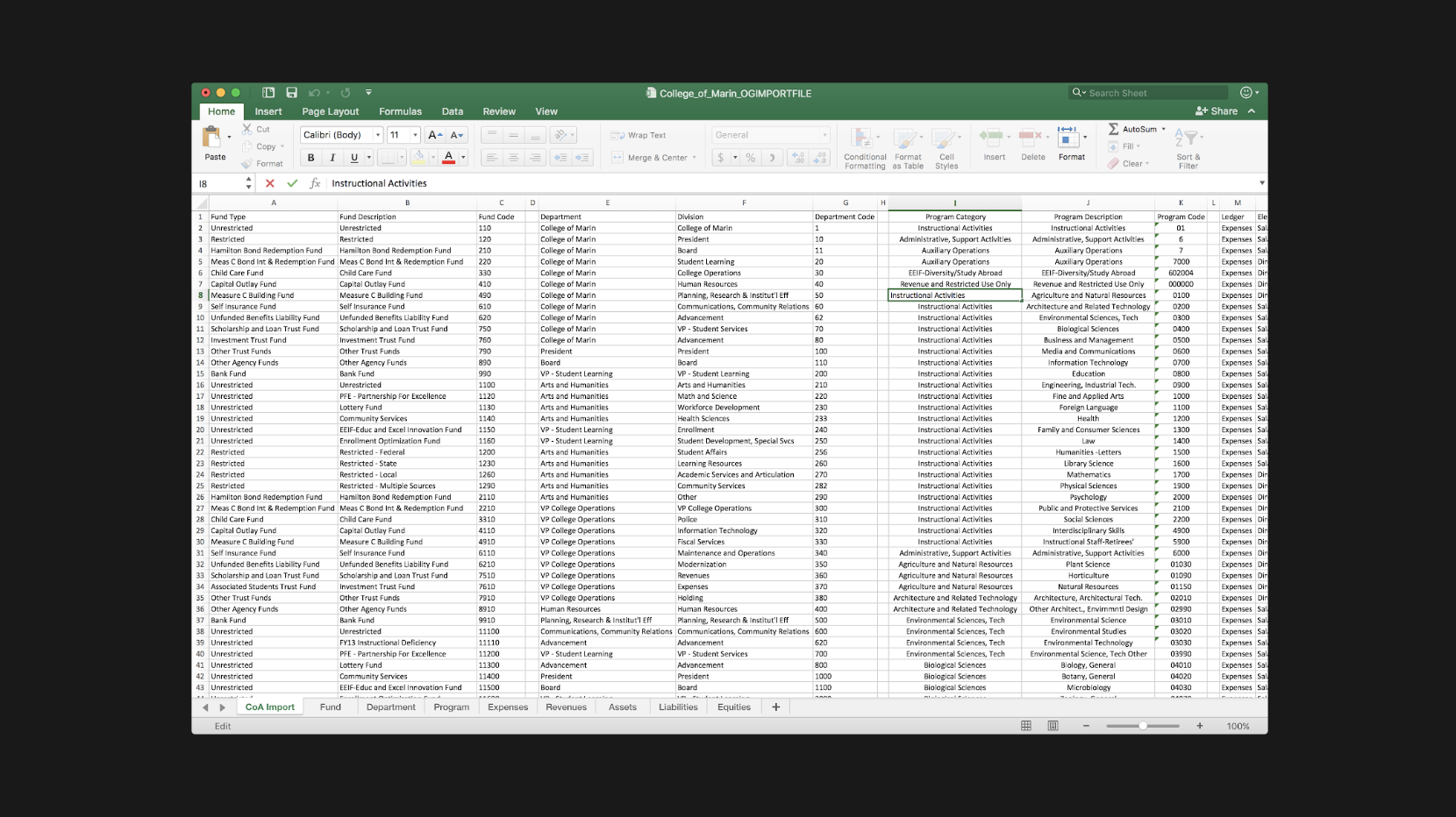Click the top align icon
This screenshot has width=1456, height=817.
click(x=491, y=135)
